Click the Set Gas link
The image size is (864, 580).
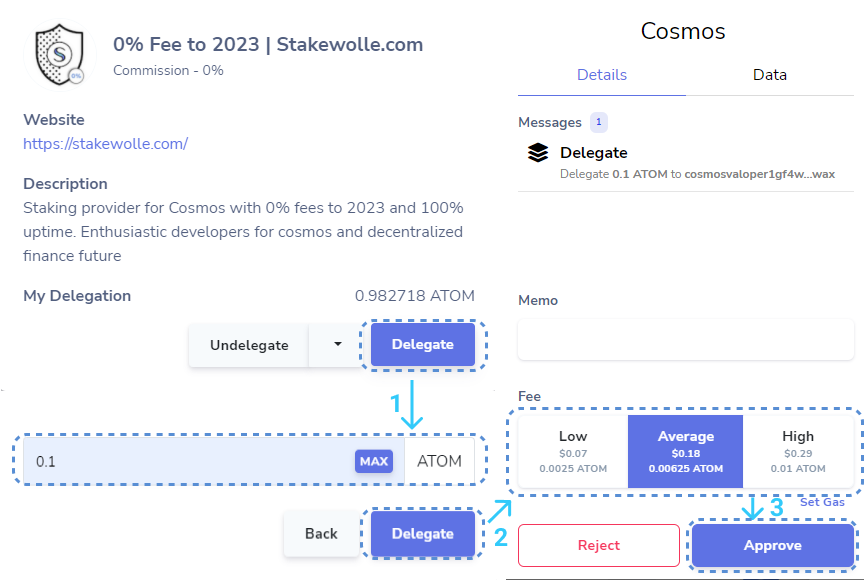822,502
